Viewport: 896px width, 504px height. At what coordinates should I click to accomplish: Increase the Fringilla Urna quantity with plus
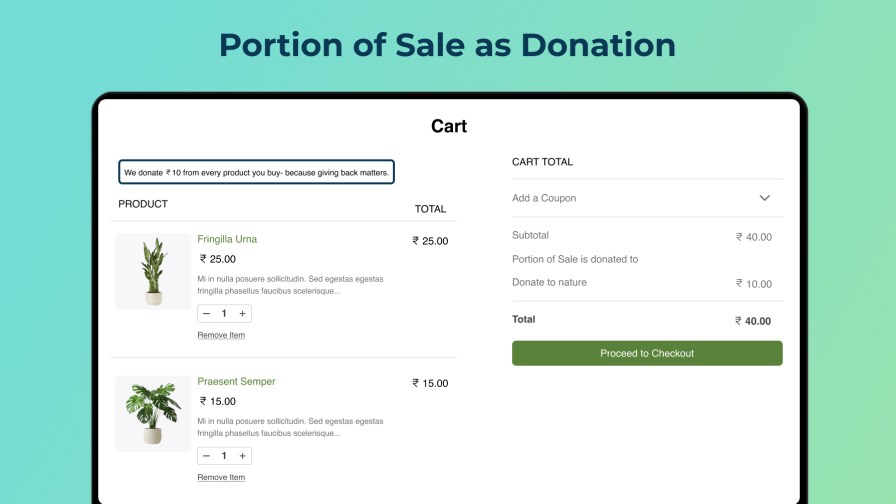pyautogui.click(x=242, y=314)
